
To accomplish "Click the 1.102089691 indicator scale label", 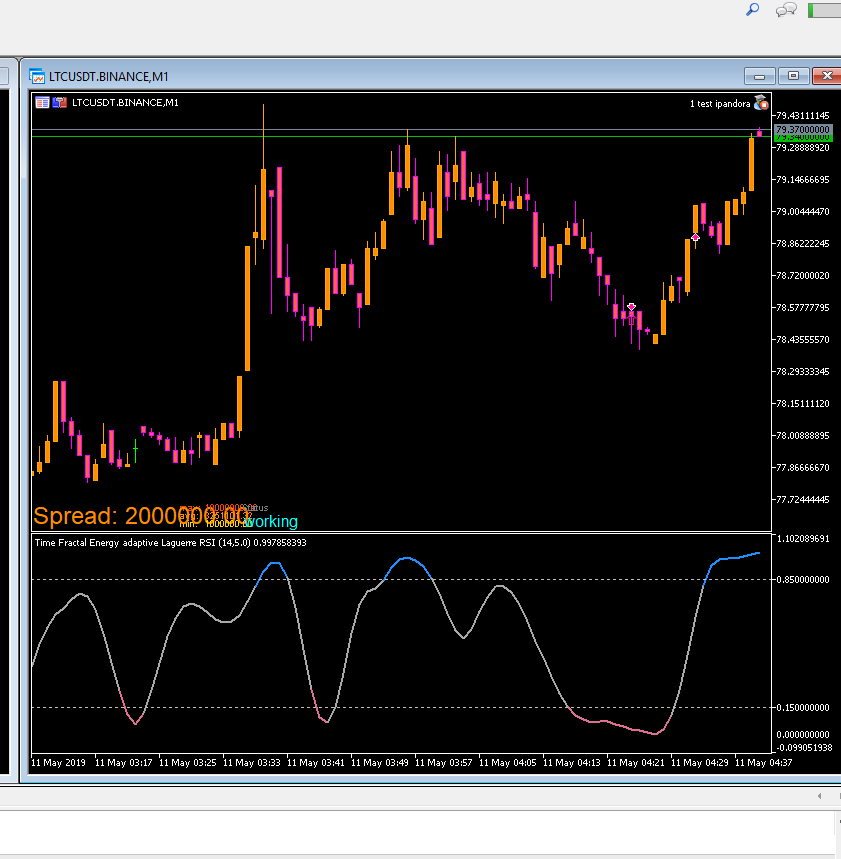I will (x=804, y=539).
